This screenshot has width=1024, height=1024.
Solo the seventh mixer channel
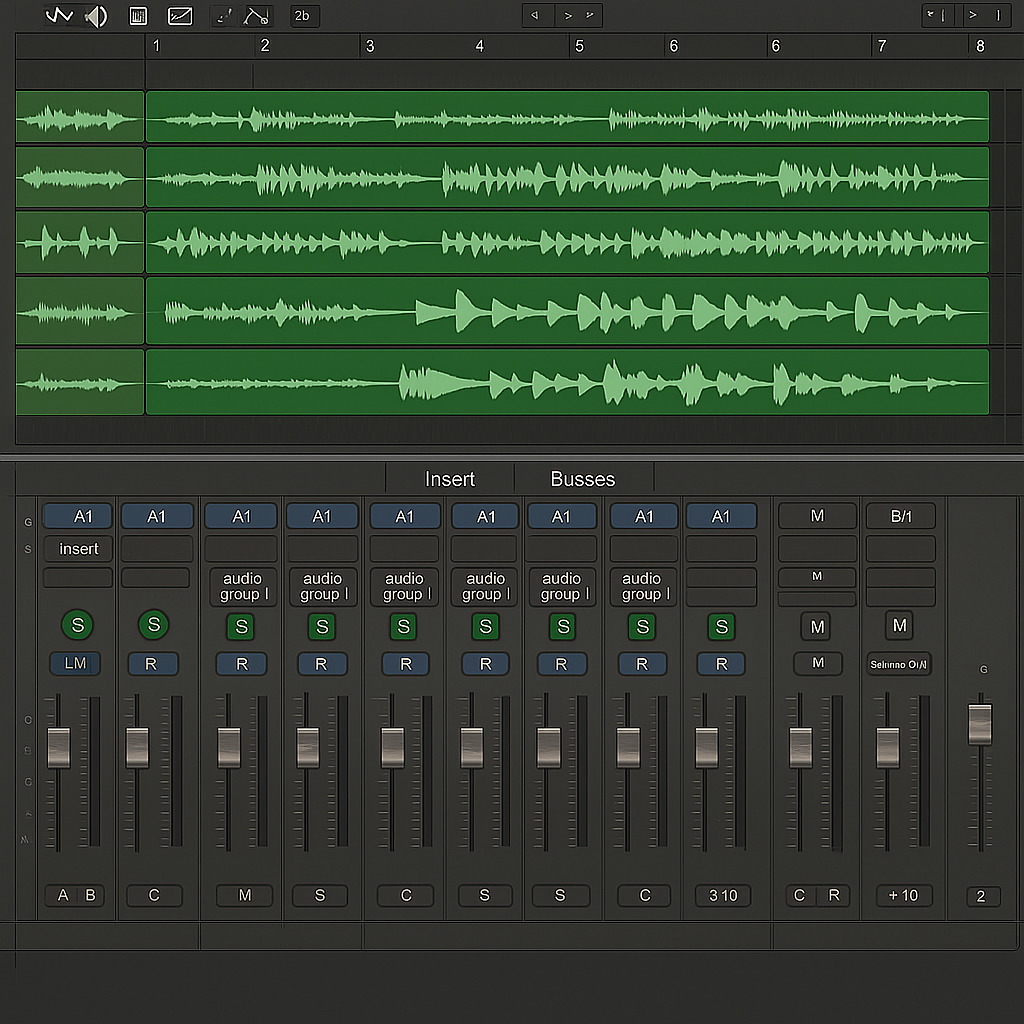563,627
